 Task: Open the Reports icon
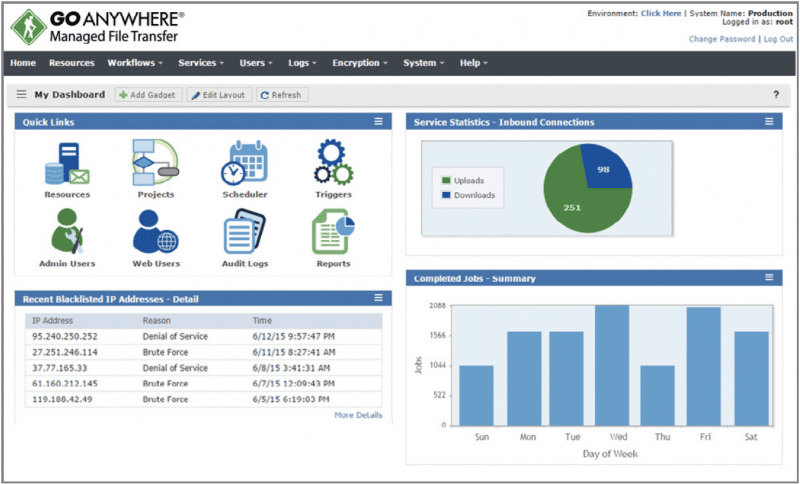(x=333, y=232)
